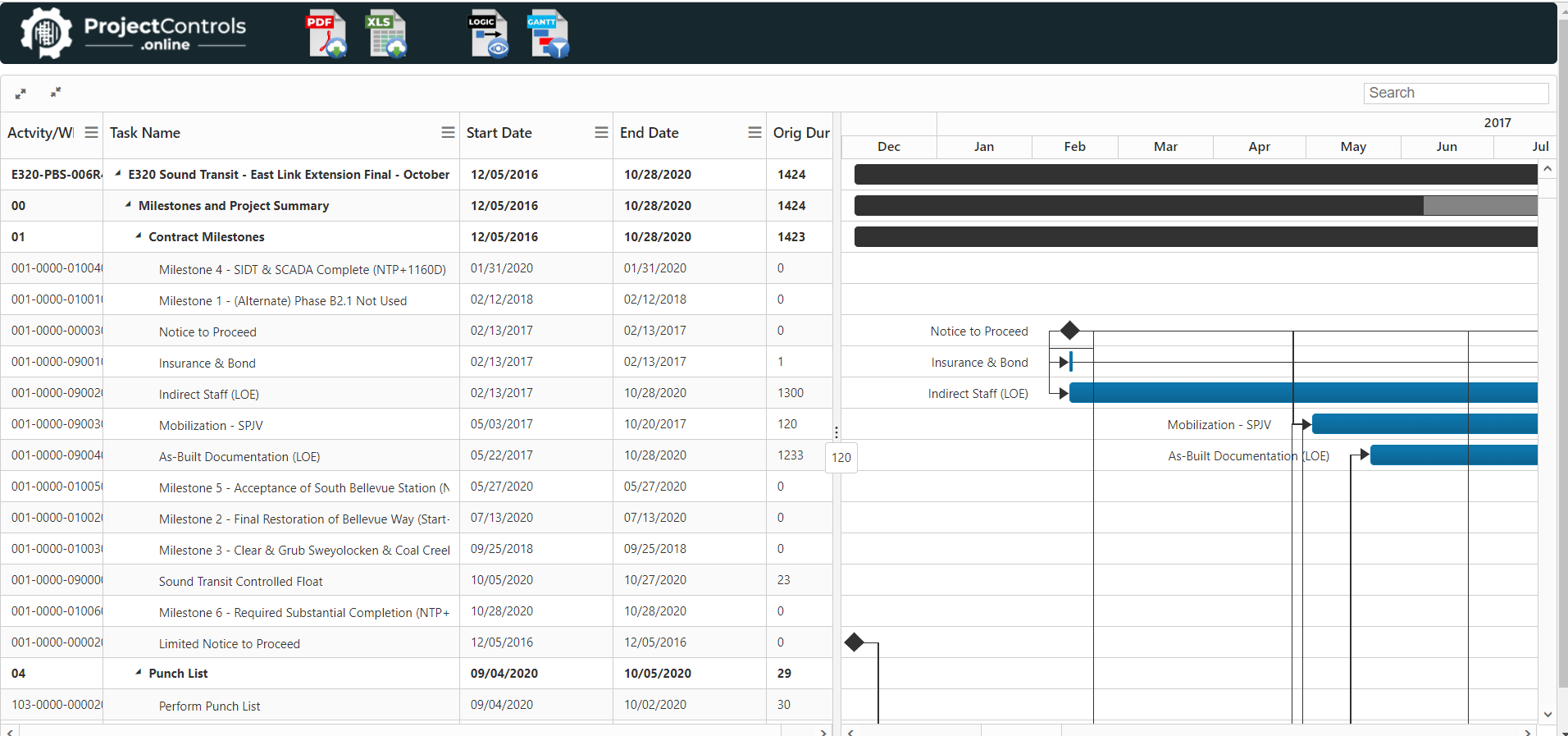Select Milestone 3 - Clear & Grub row
The width and height of the screenshot is (1568, 736).
pyautogui.click(x=416, y=549)
